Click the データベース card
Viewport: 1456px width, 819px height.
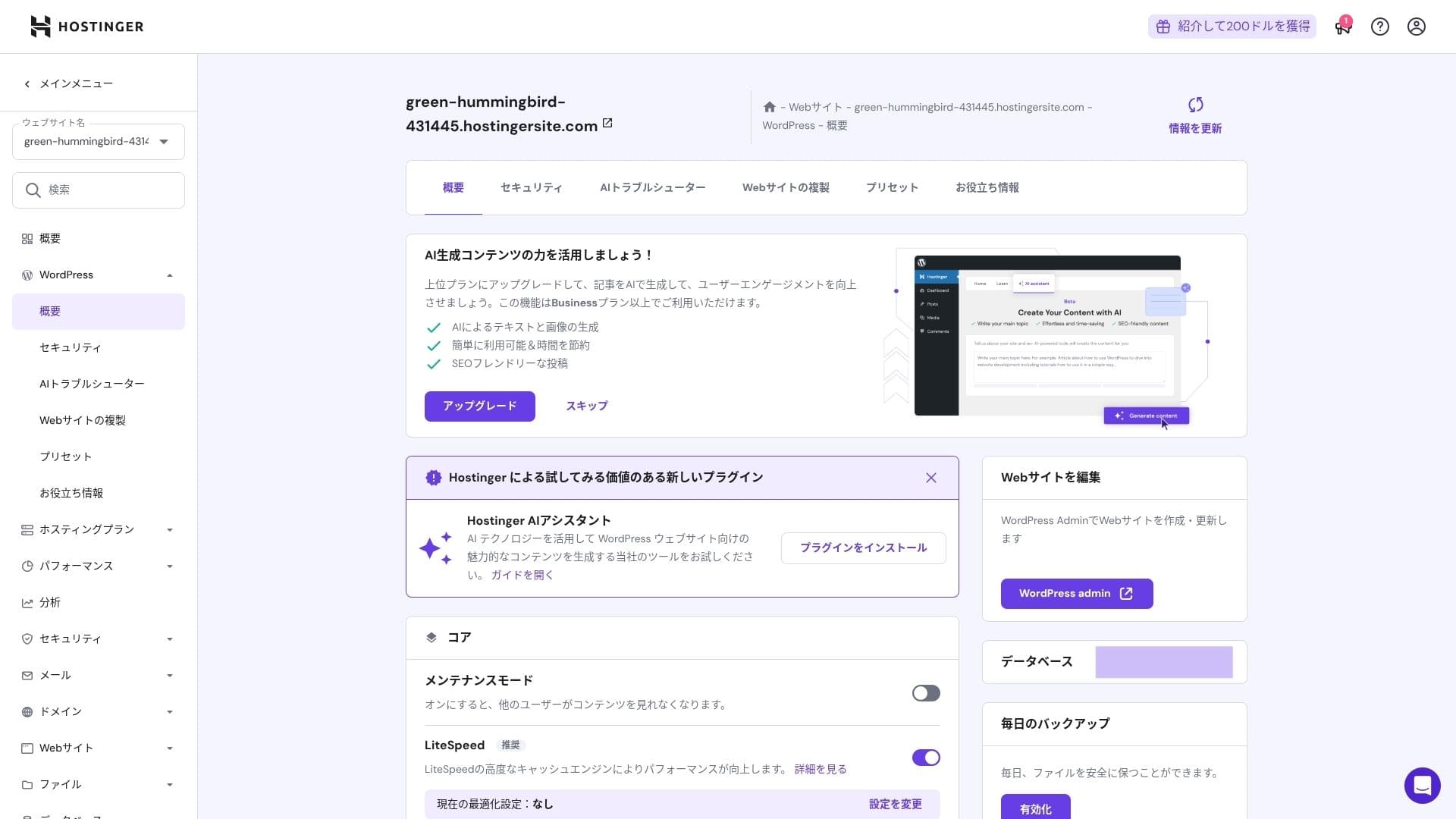tap(1115, 662)
